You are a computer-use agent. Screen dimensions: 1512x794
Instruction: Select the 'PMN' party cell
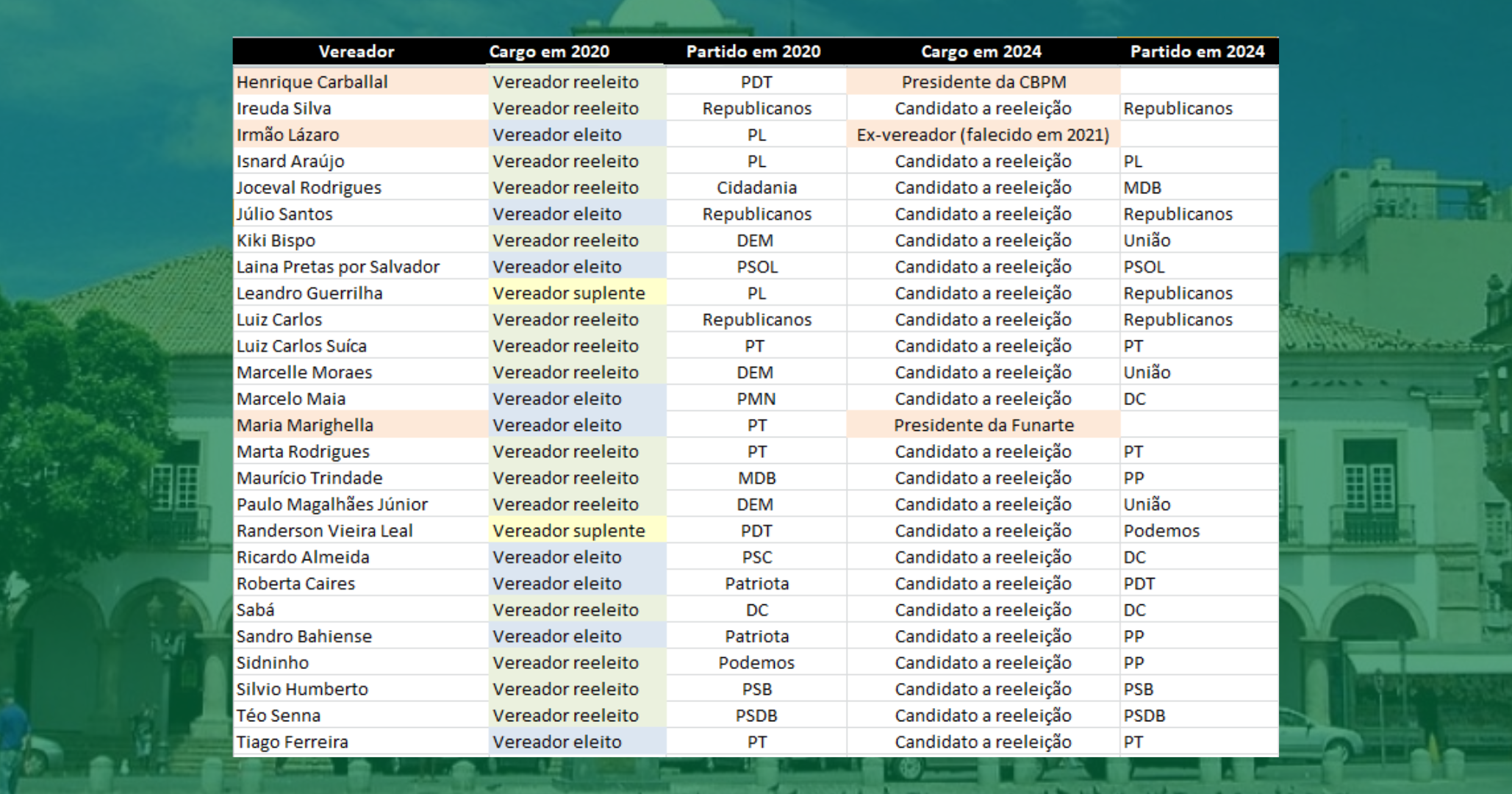point(756,399)
